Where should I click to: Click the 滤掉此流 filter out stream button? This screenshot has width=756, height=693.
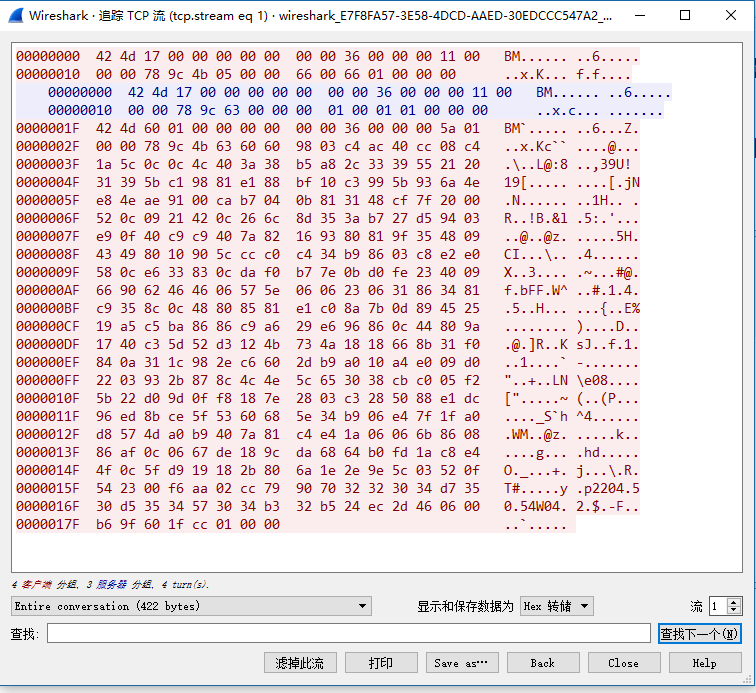(300, 663)
